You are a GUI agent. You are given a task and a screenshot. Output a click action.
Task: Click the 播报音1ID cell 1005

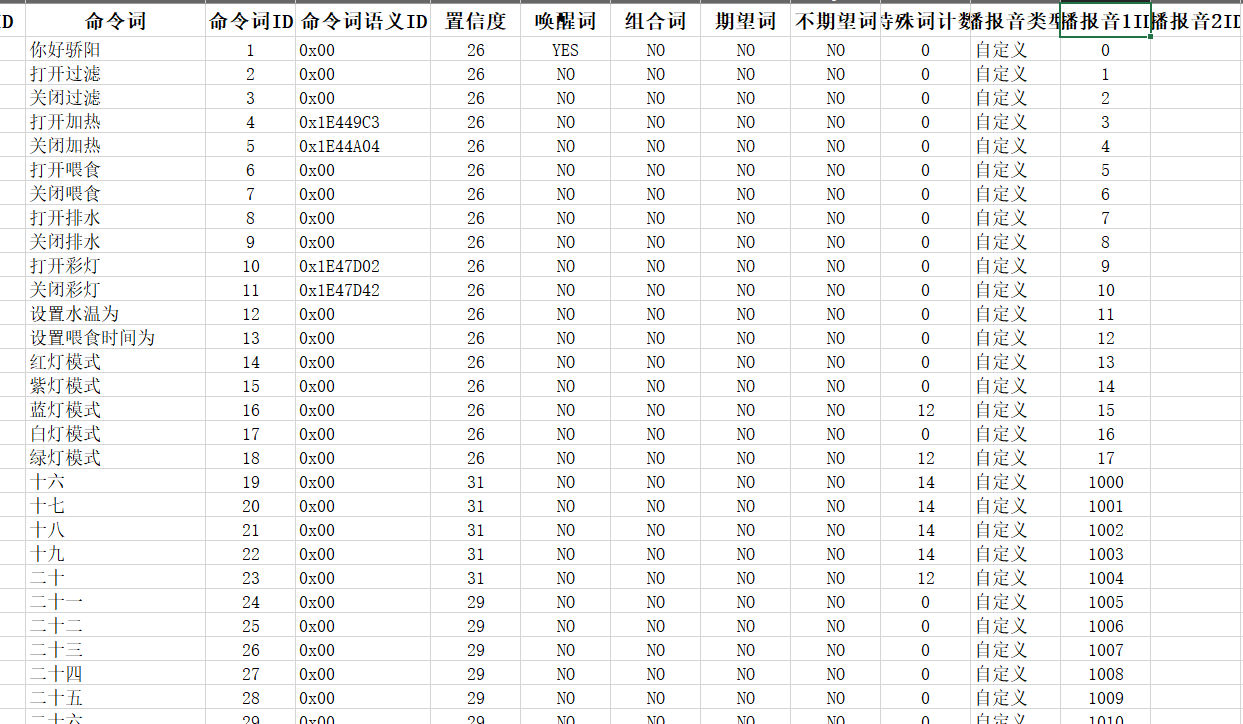1105,602
